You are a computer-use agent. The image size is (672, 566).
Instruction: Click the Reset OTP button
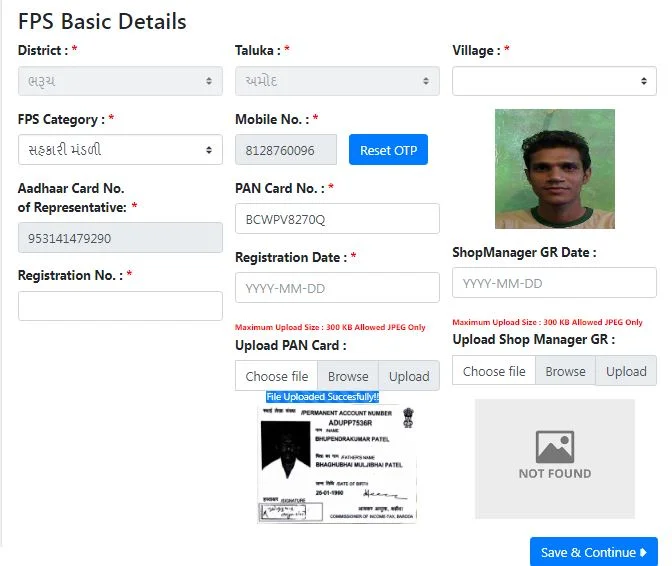click(x=388, y=150)
